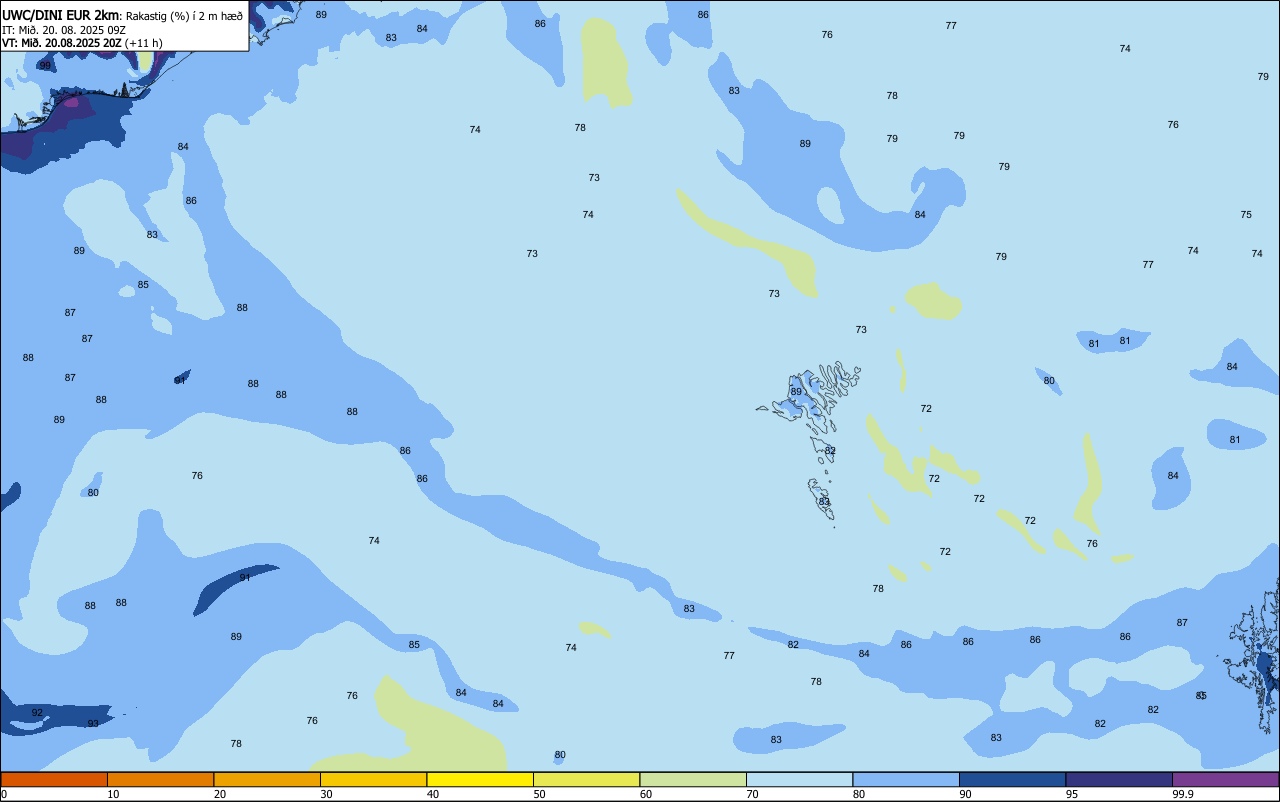1280x802 pixels.
Task: Click the 0–10 dark orange legend swatch
Action: (x=54, y=779)
